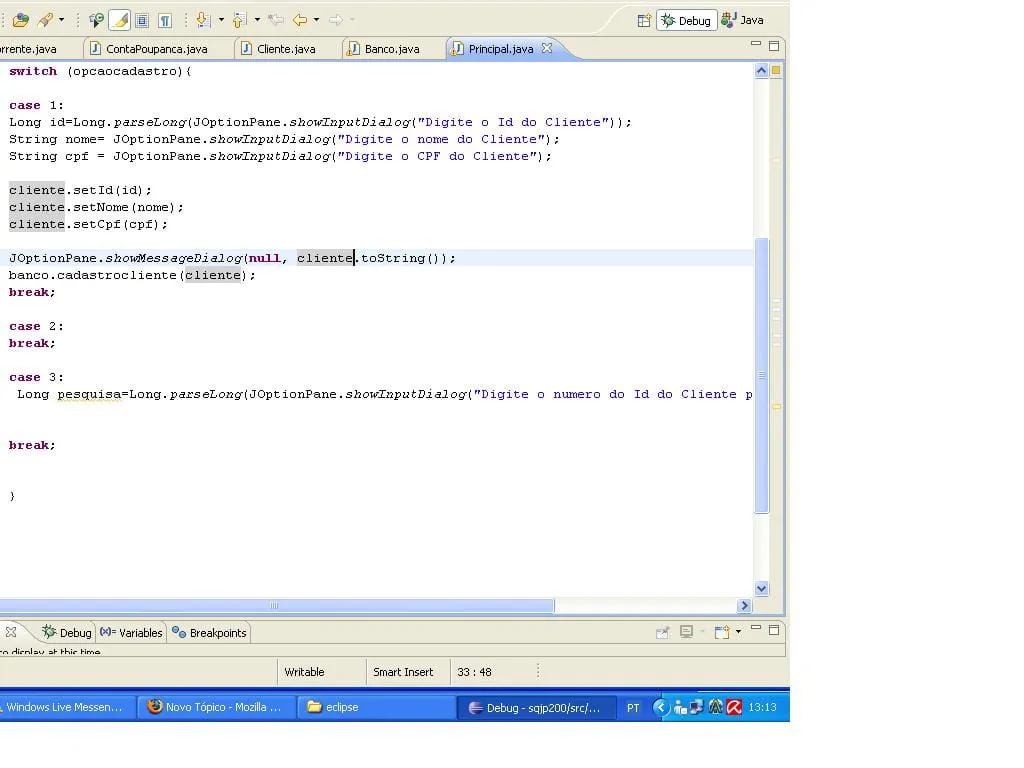1024x768 pixels.
Task: Click the Open Type toolbar icon
Action: [20, 20]
